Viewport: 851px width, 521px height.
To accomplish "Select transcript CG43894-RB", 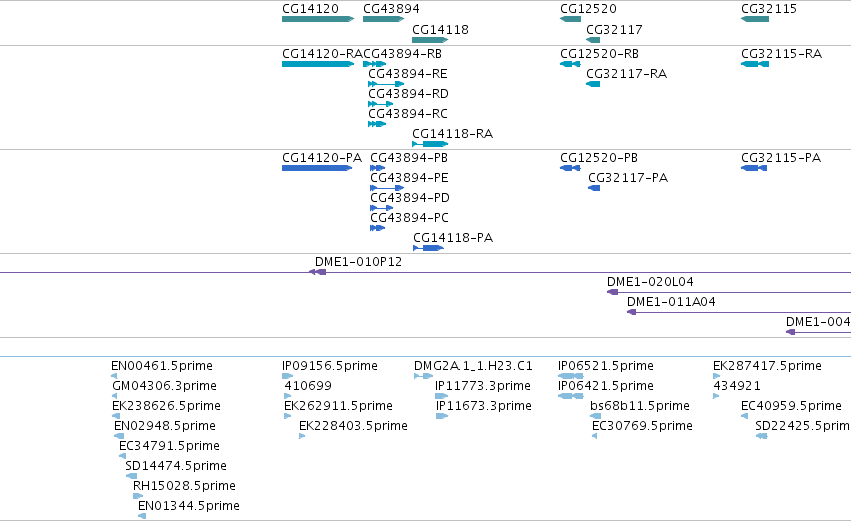I will (x=374, y=64).
